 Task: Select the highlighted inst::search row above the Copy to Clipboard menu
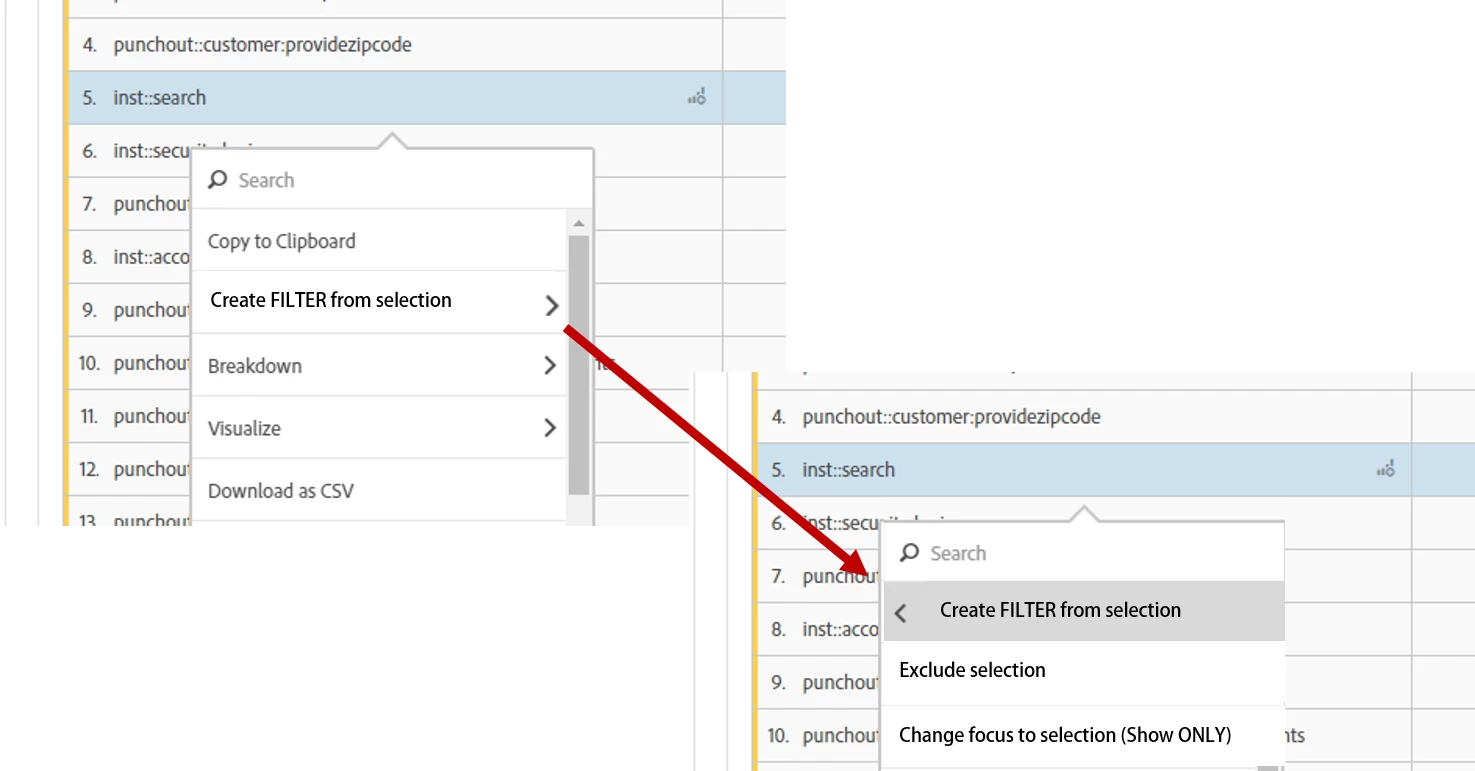point(395,97)
